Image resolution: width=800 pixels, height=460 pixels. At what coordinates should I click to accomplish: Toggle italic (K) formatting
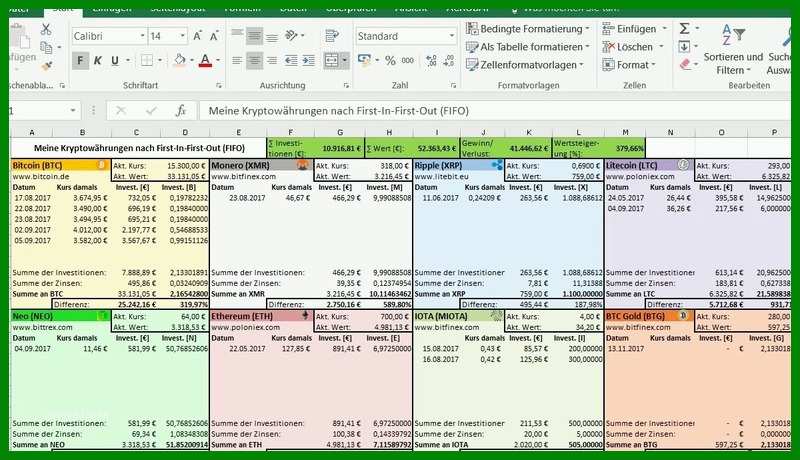tap(98, 61)
